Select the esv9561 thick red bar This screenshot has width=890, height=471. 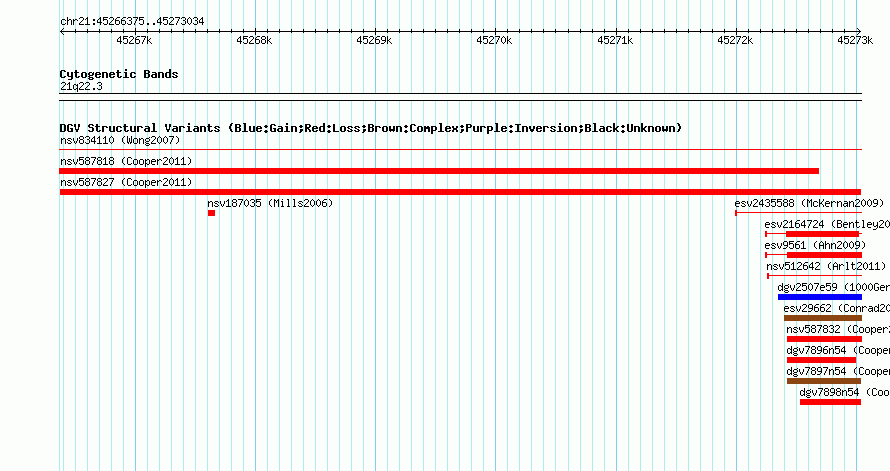pos(824,255)
